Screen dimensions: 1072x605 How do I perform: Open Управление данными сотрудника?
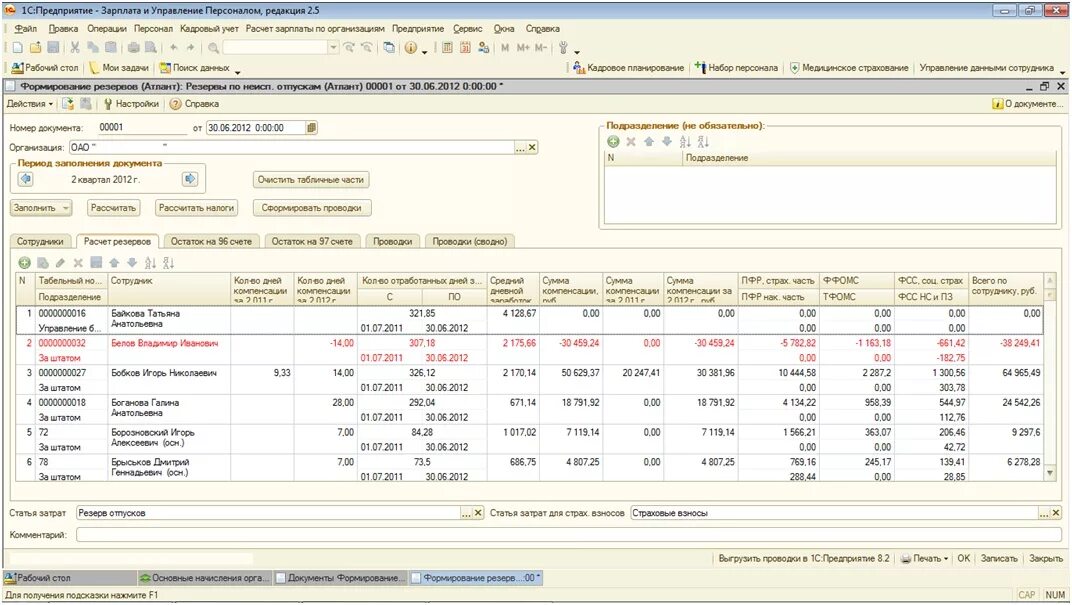point(987,68)
